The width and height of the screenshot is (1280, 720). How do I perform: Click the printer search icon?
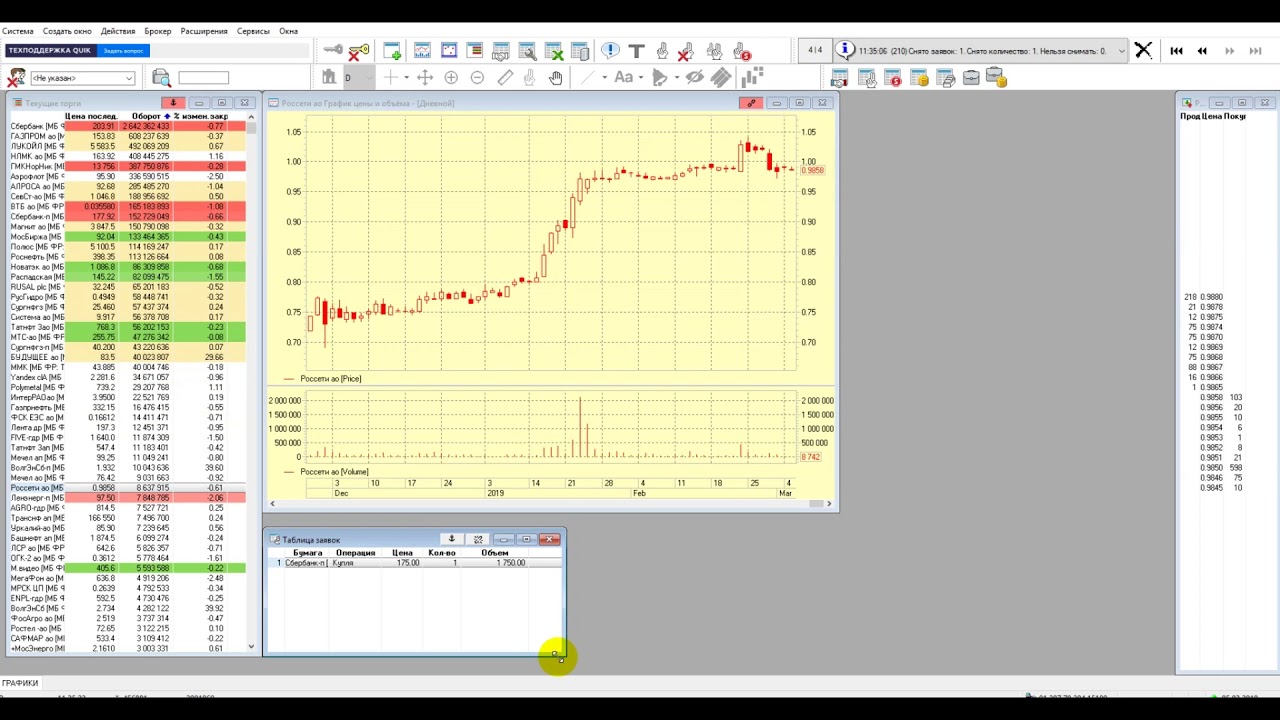click(x=161, y=78)
